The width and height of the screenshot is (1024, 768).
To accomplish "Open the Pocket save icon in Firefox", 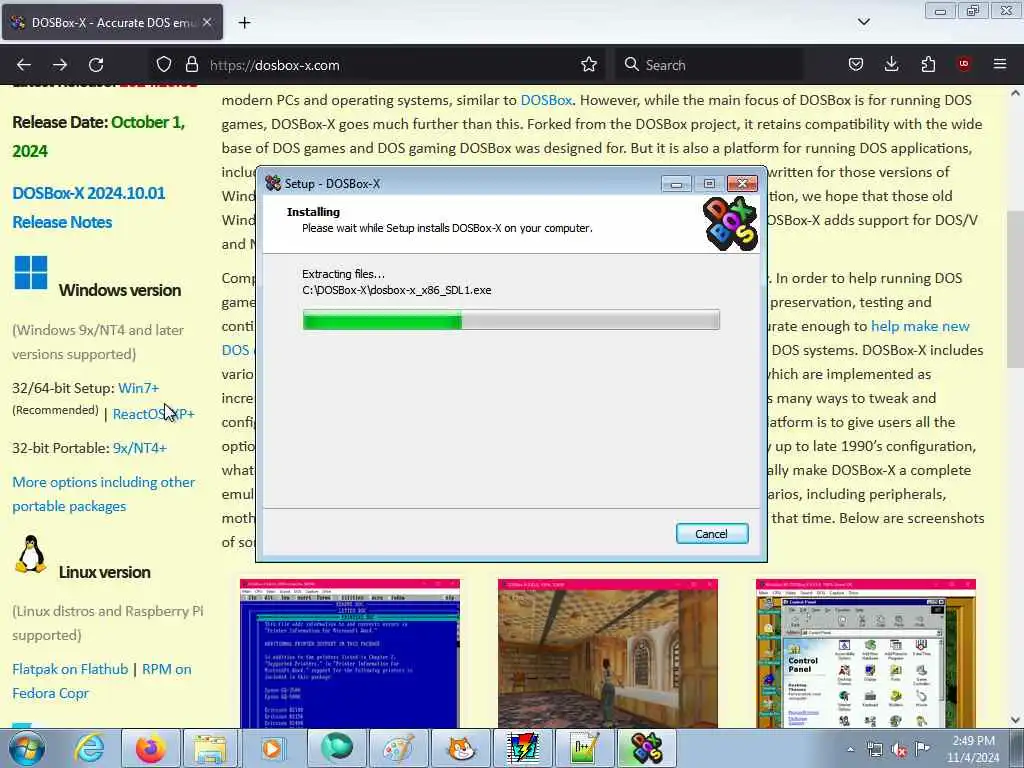I will (856, 65).
